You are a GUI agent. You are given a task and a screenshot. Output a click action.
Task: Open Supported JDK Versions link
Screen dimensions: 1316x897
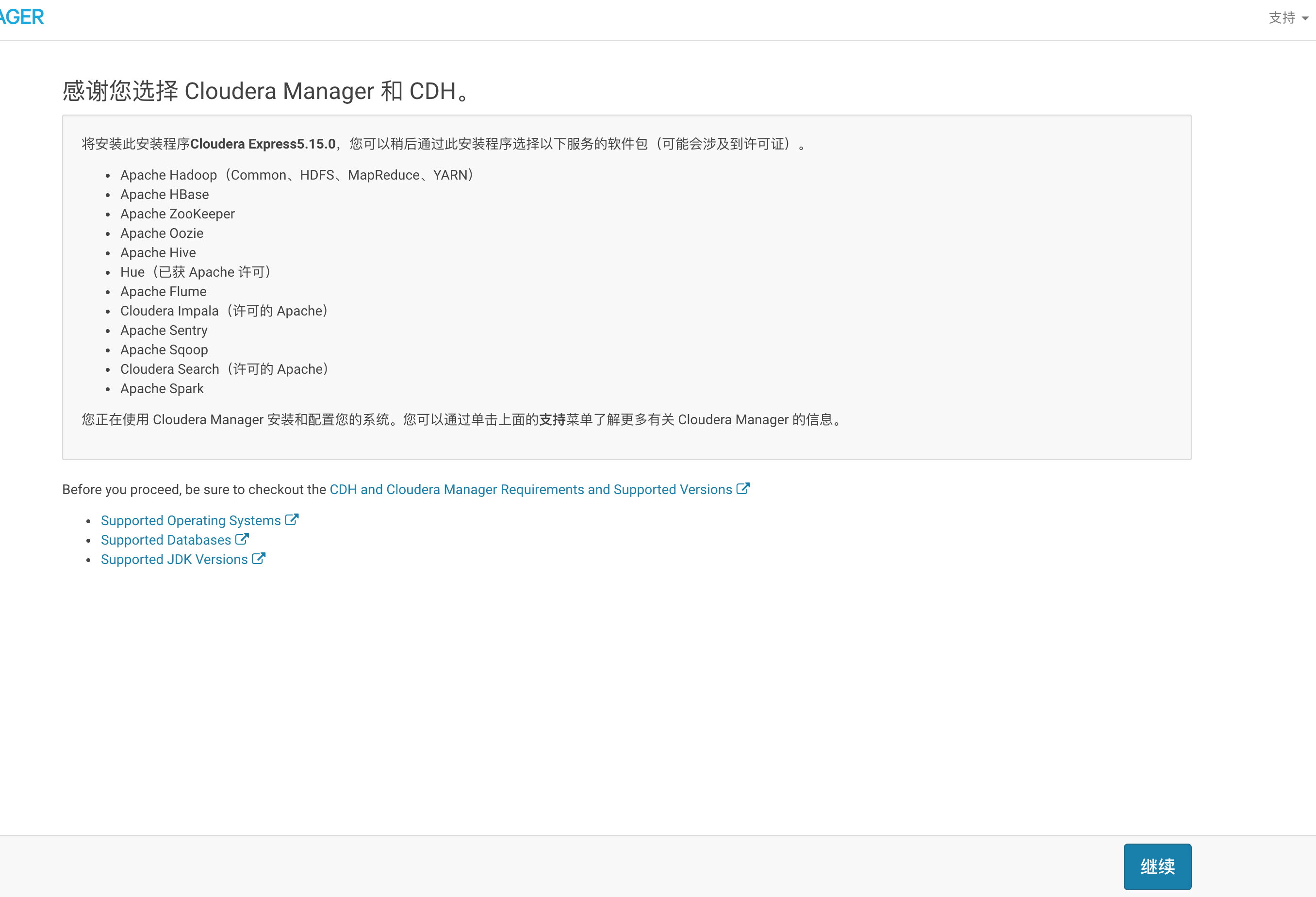(x=174, y=560)
